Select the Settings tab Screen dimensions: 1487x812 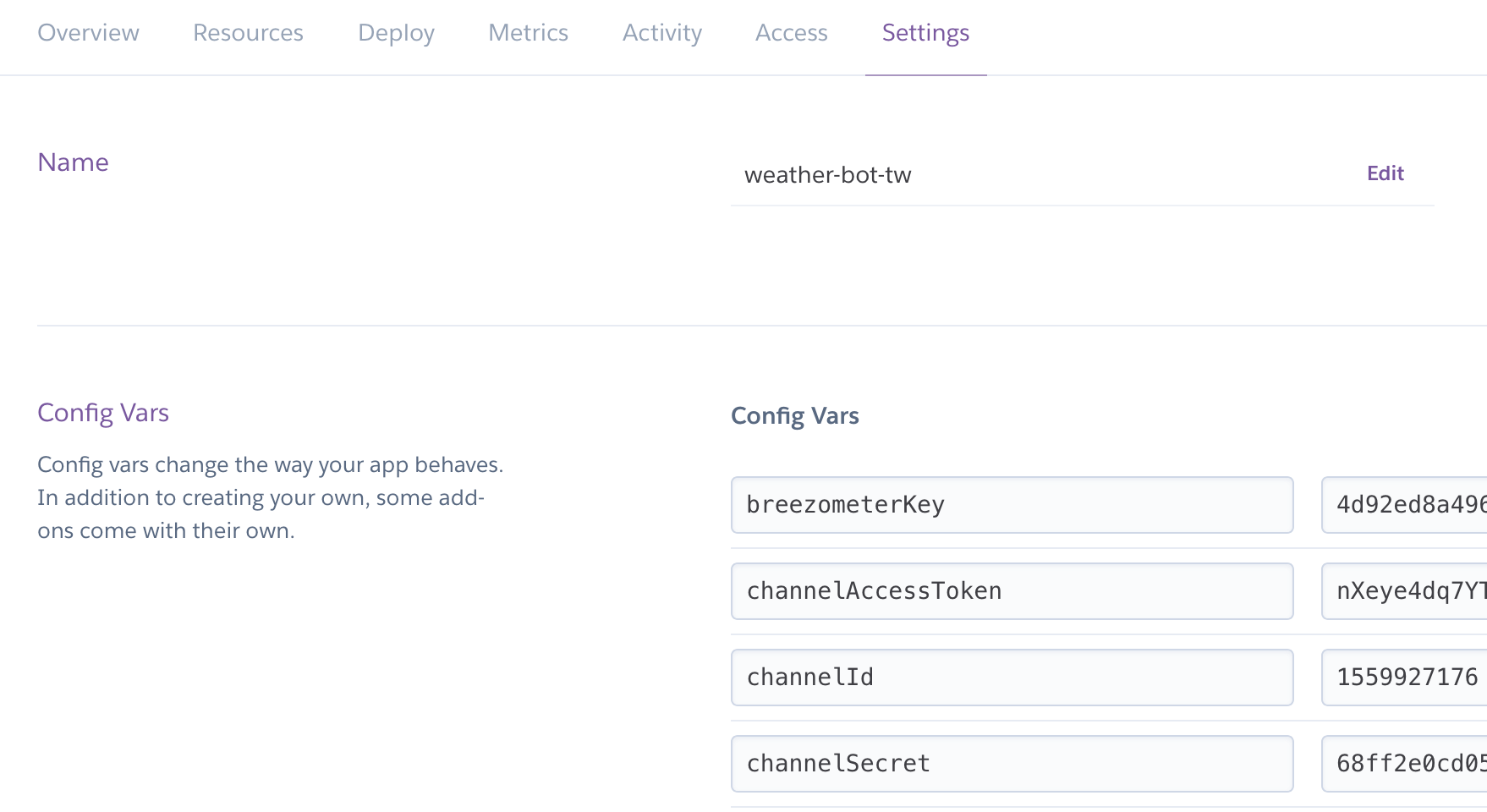925,33
